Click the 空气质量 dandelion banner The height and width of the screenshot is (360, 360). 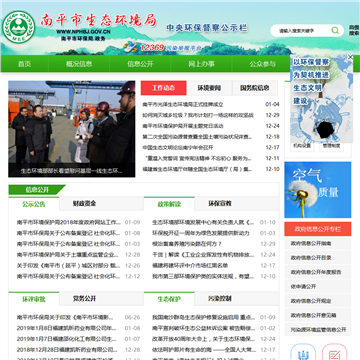[318, 190]
